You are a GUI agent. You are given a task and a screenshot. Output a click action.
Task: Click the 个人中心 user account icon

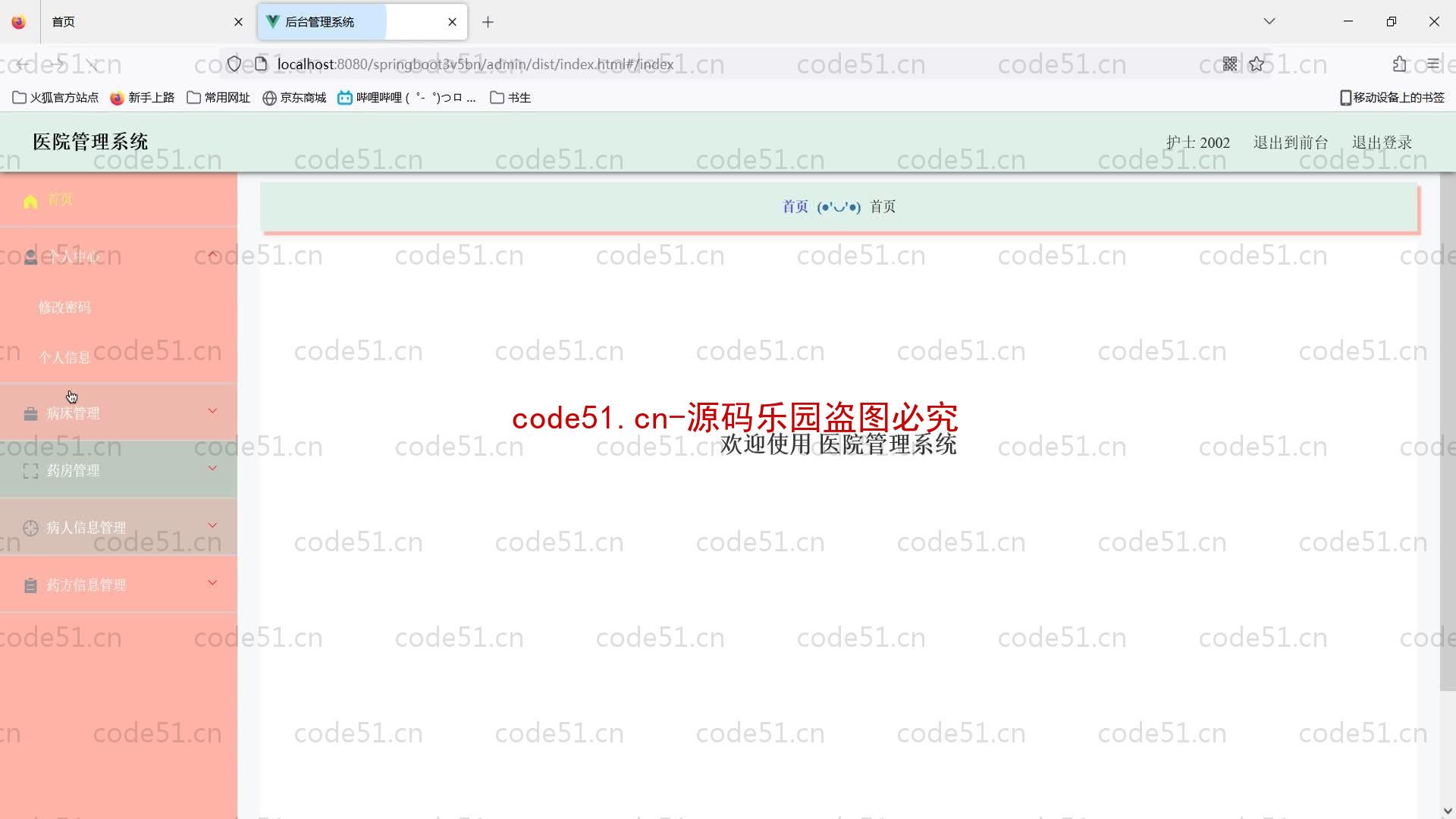(x=30, y=255)
